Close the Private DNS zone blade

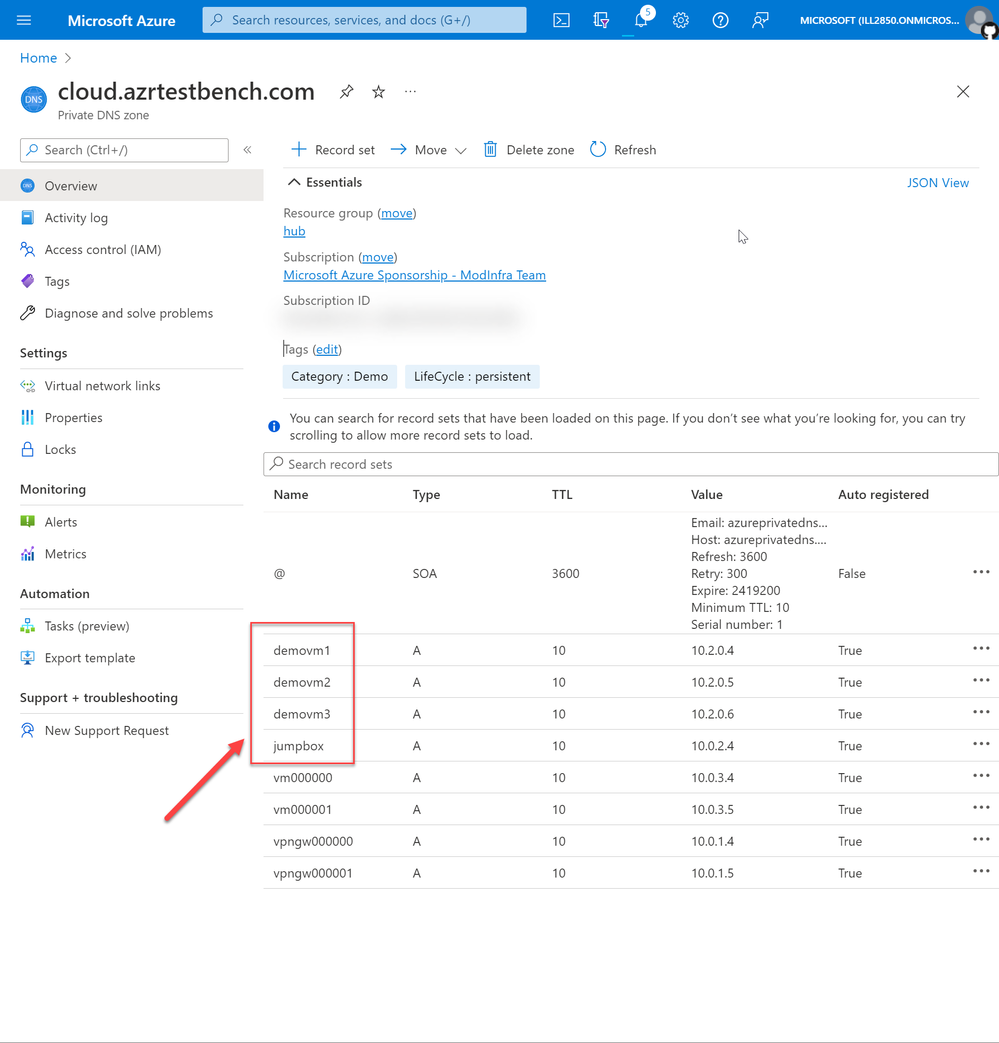click(x=963, y=92)
